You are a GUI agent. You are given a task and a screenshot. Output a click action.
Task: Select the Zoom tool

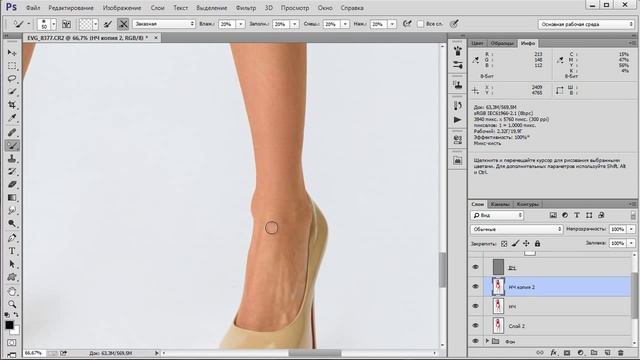12,304
